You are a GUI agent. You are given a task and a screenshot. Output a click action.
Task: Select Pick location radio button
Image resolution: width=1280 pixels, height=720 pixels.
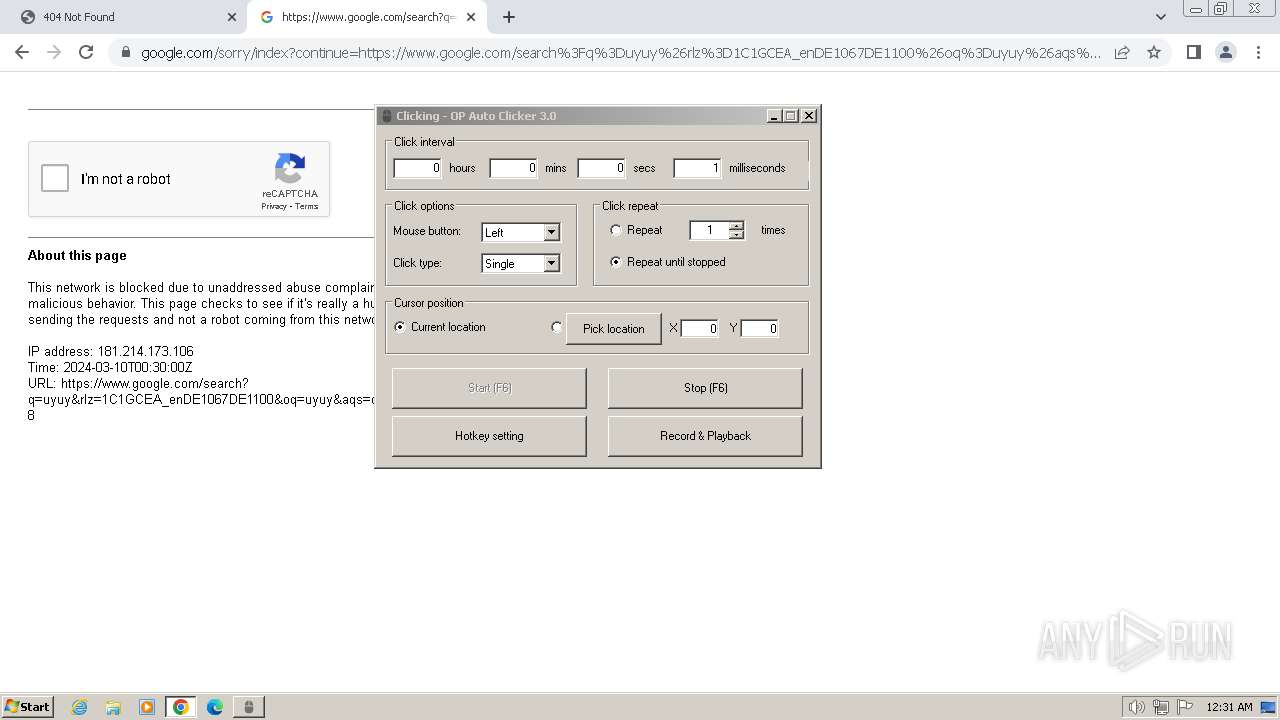(557, 327)
